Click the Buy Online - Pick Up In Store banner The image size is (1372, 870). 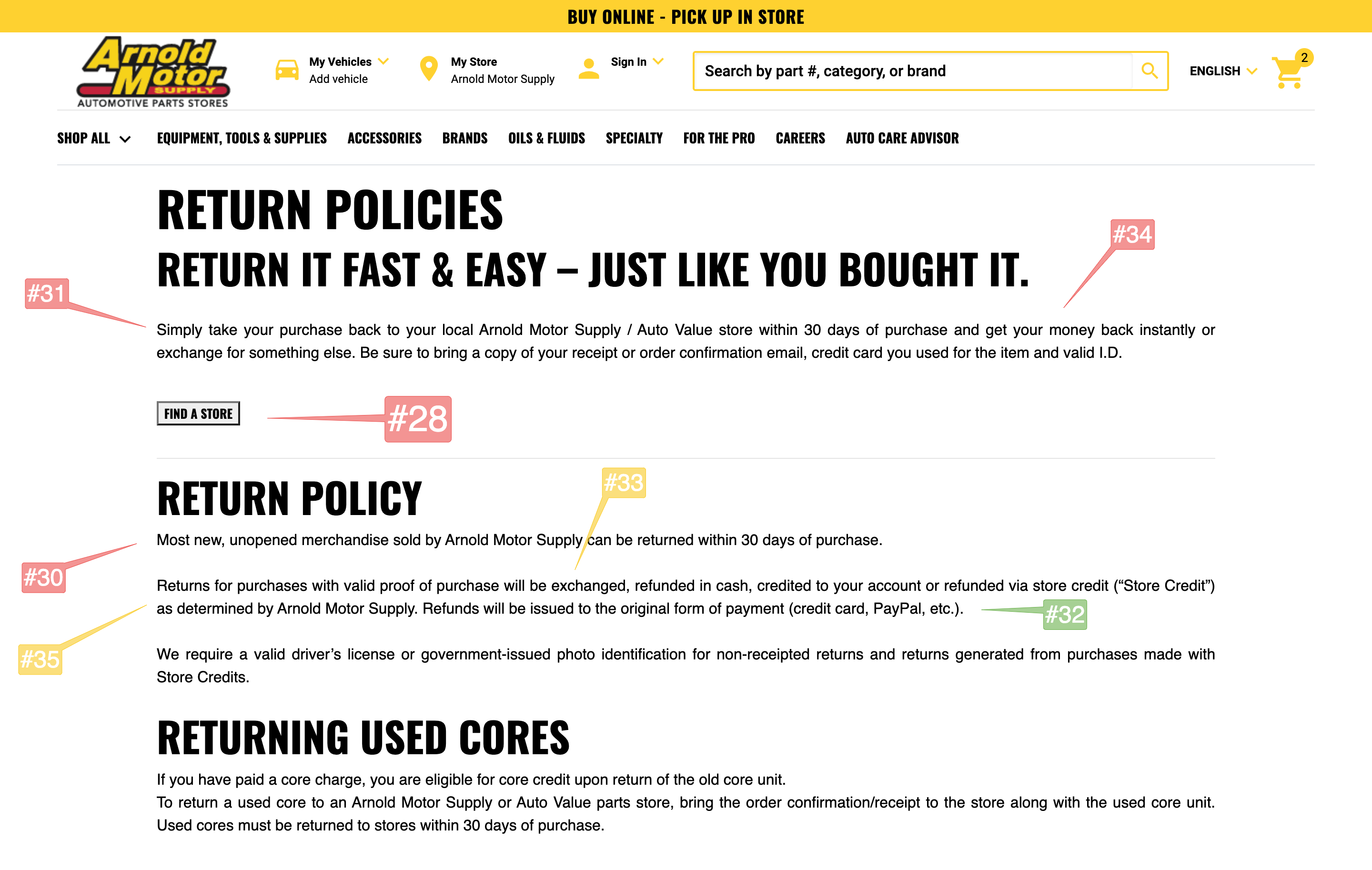point(686,17)
